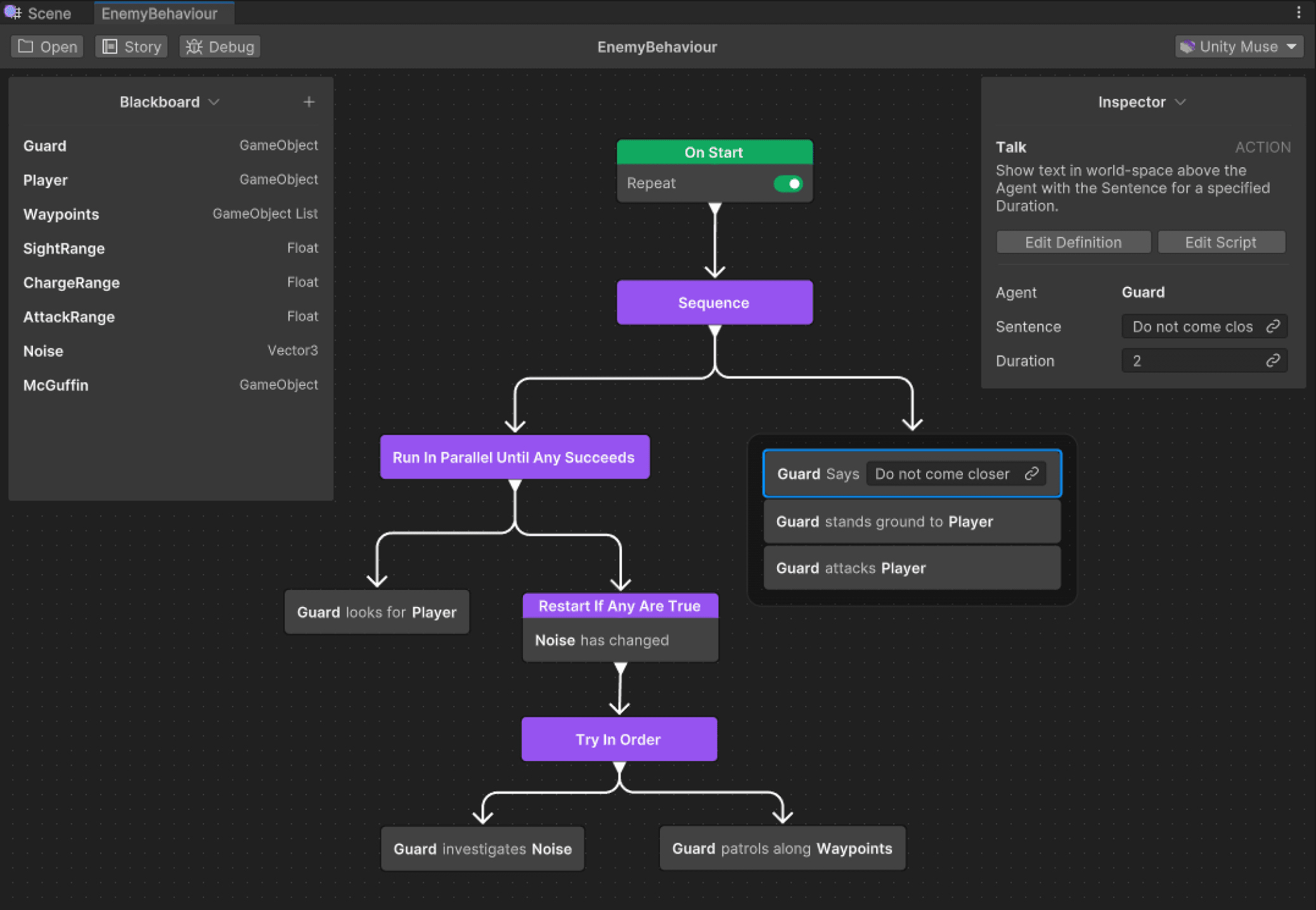
Task: Open the Unity Muse dropdown options
Action: tap(1295, 46)
